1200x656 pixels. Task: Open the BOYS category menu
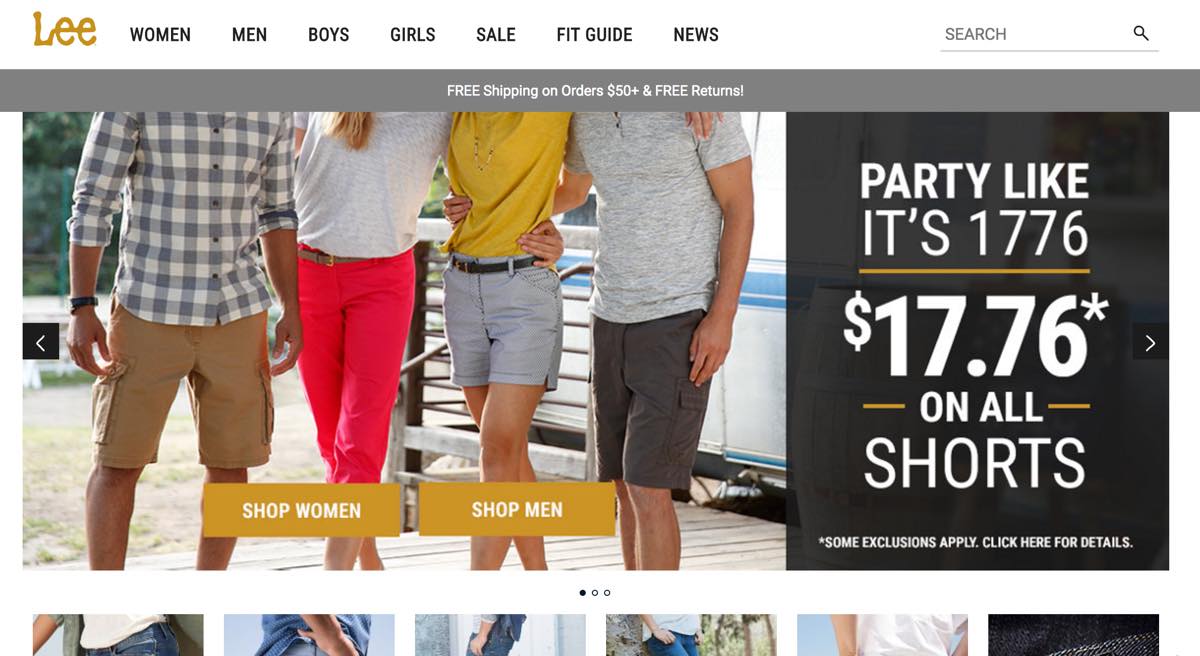[329, 35]
